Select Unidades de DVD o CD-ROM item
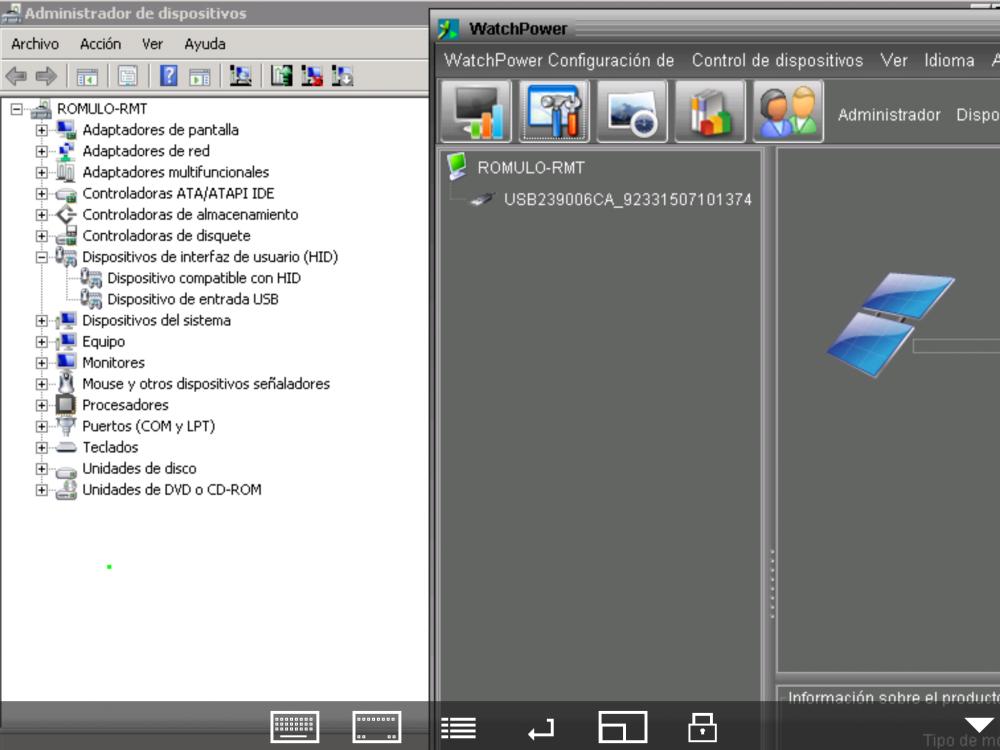Image resolution: width=1000 pixels, height=750 pixels. coord(172,490)
